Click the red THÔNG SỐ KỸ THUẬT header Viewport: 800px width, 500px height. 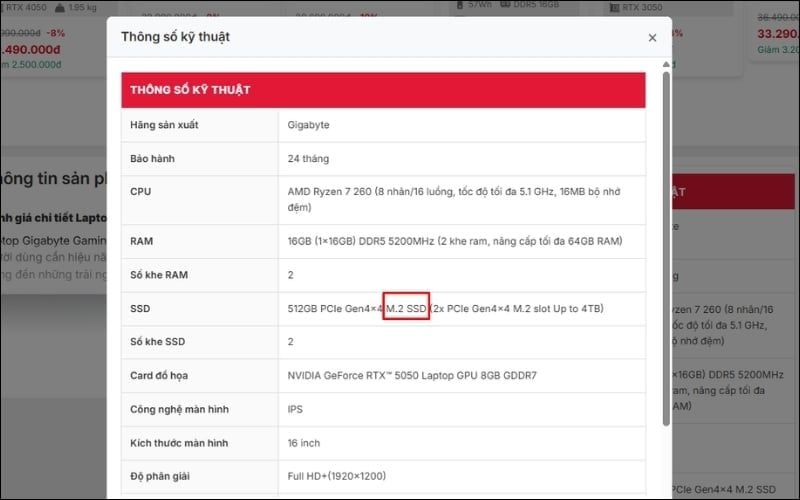383,90
